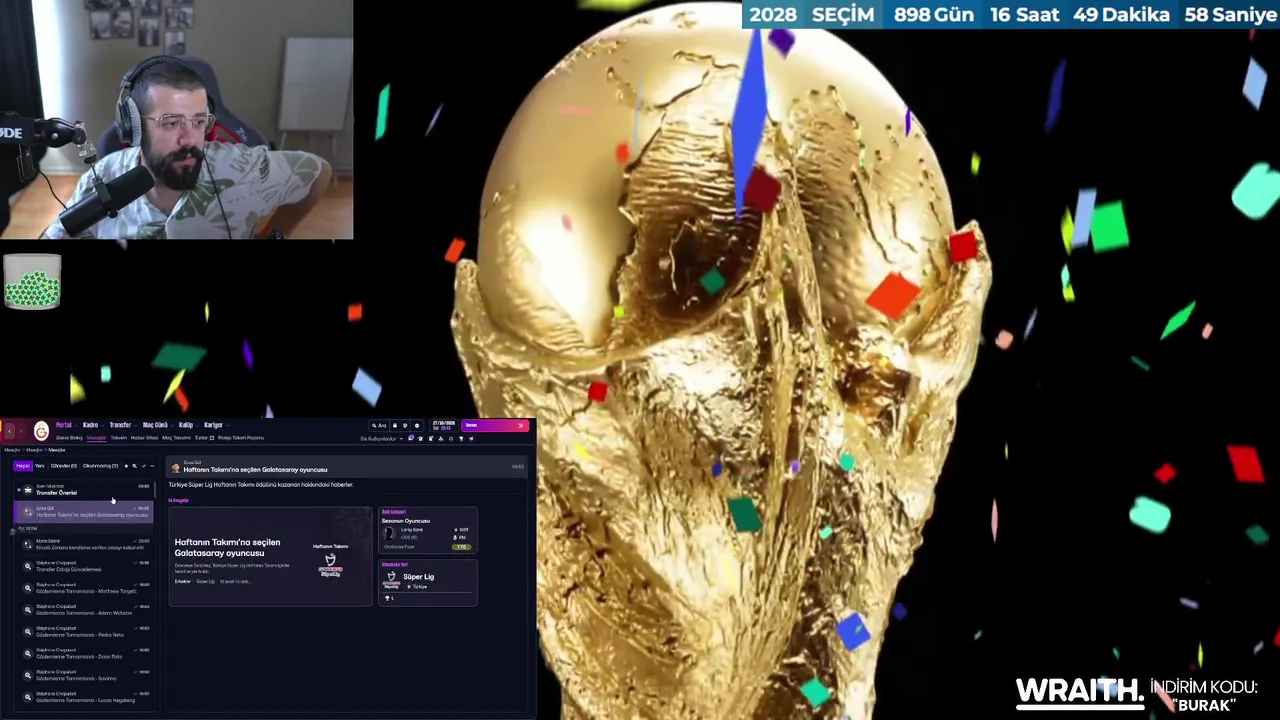Go back with the left arrow button
The height and width of the screenshot is (720, 1280).
(x=9, y=431)
